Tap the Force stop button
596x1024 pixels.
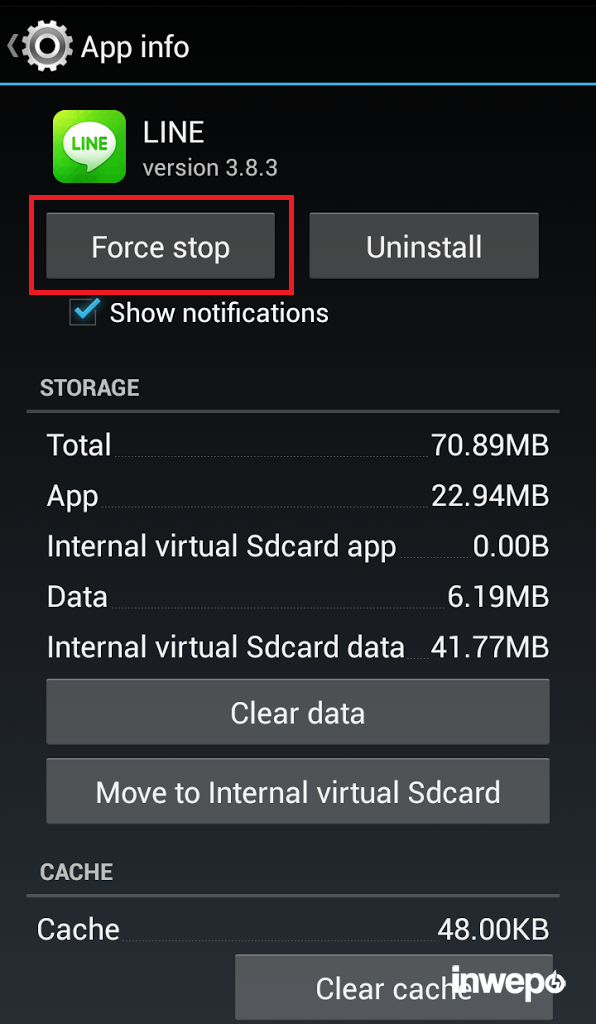click(x=161, y=246)
